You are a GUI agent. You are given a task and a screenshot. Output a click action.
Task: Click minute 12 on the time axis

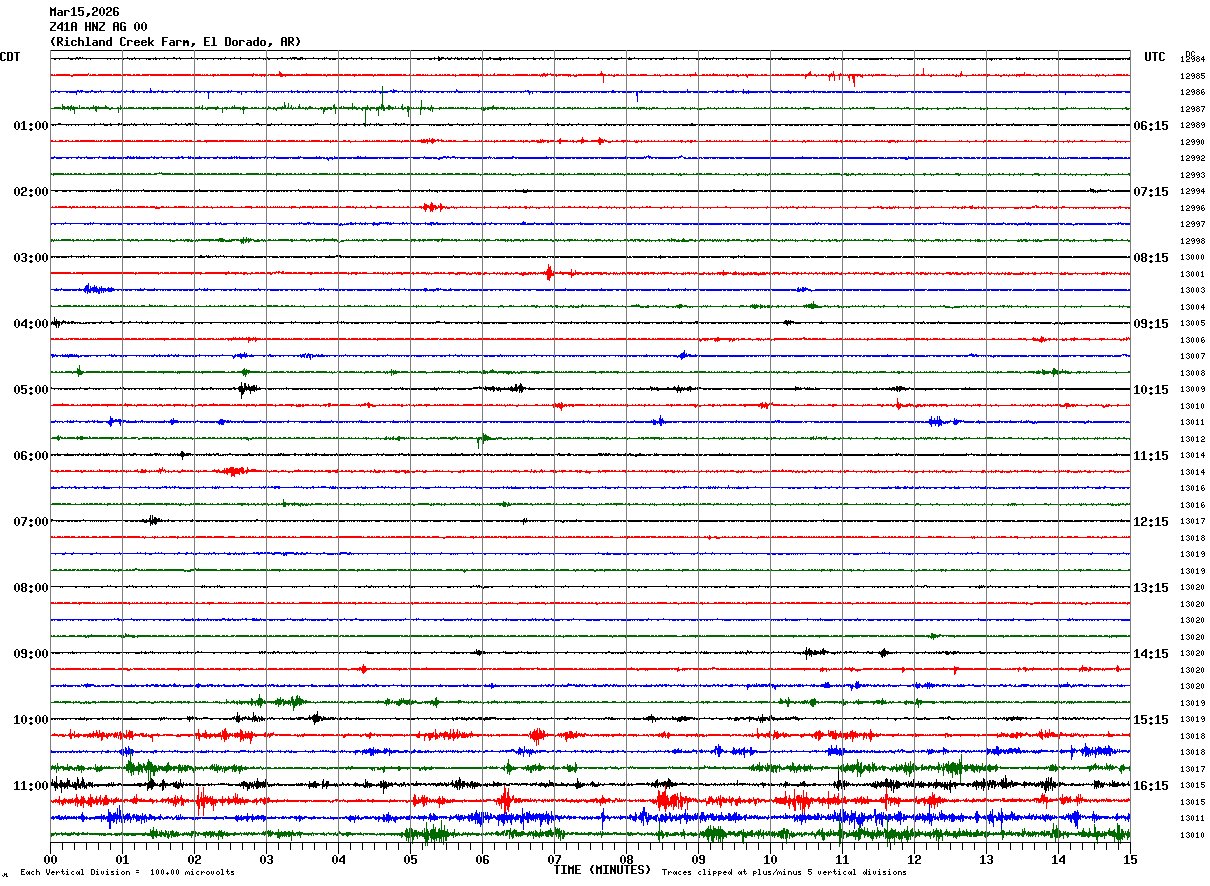(x=914, y=859)
